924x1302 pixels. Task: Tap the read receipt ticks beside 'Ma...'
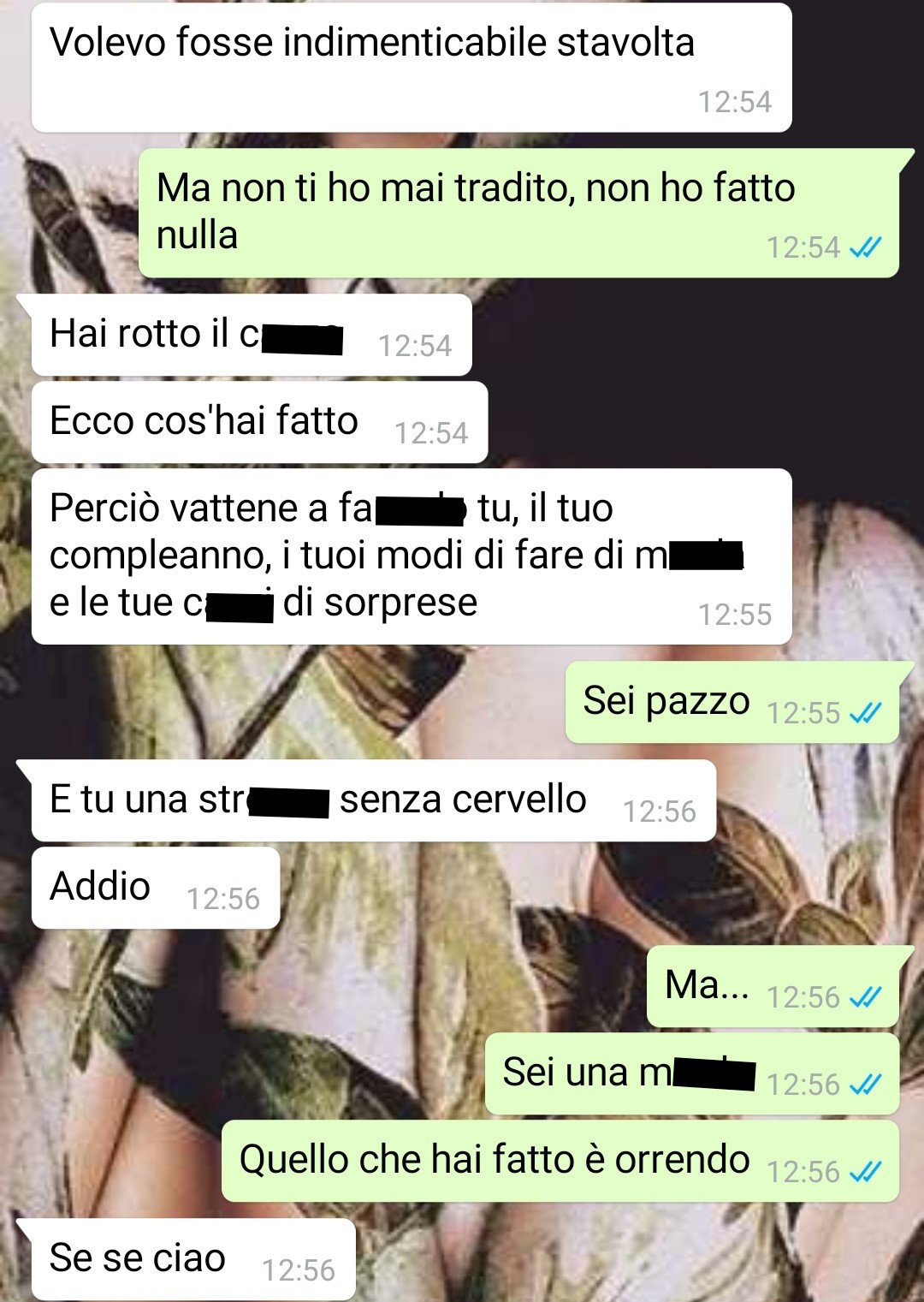pyautogui.click(x=864, y=997)
